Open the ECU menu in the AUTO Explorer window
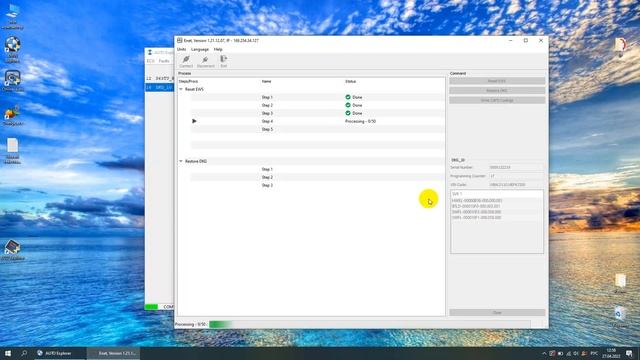 click(151, 61)
